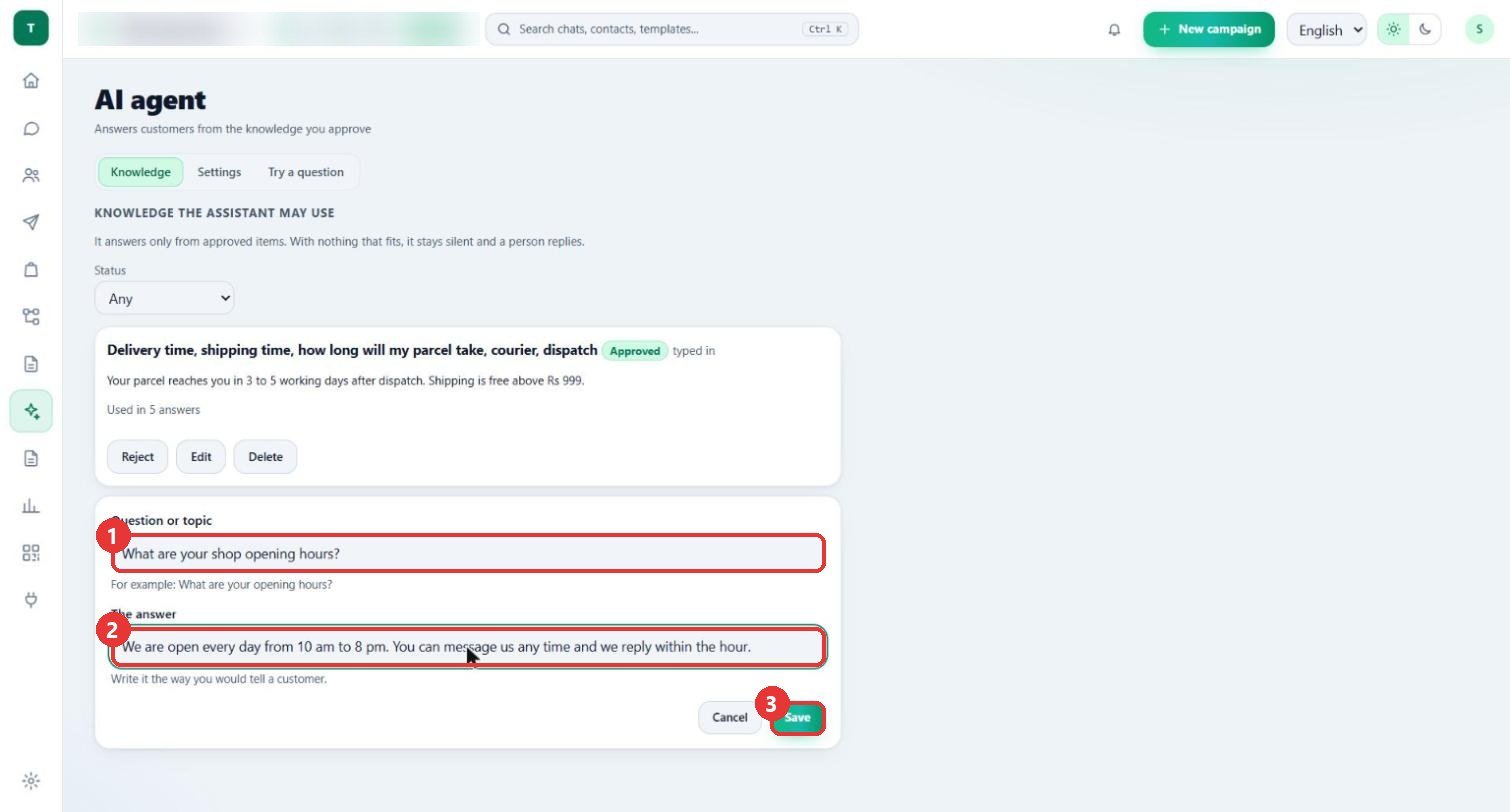Click the Approved status badge

635,351
